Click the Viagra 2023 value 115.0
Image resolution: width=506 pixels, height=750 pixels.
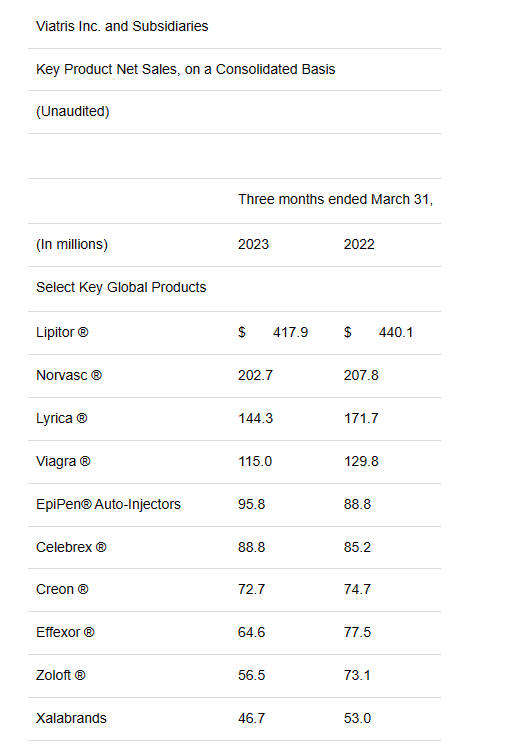click(255, 462)
